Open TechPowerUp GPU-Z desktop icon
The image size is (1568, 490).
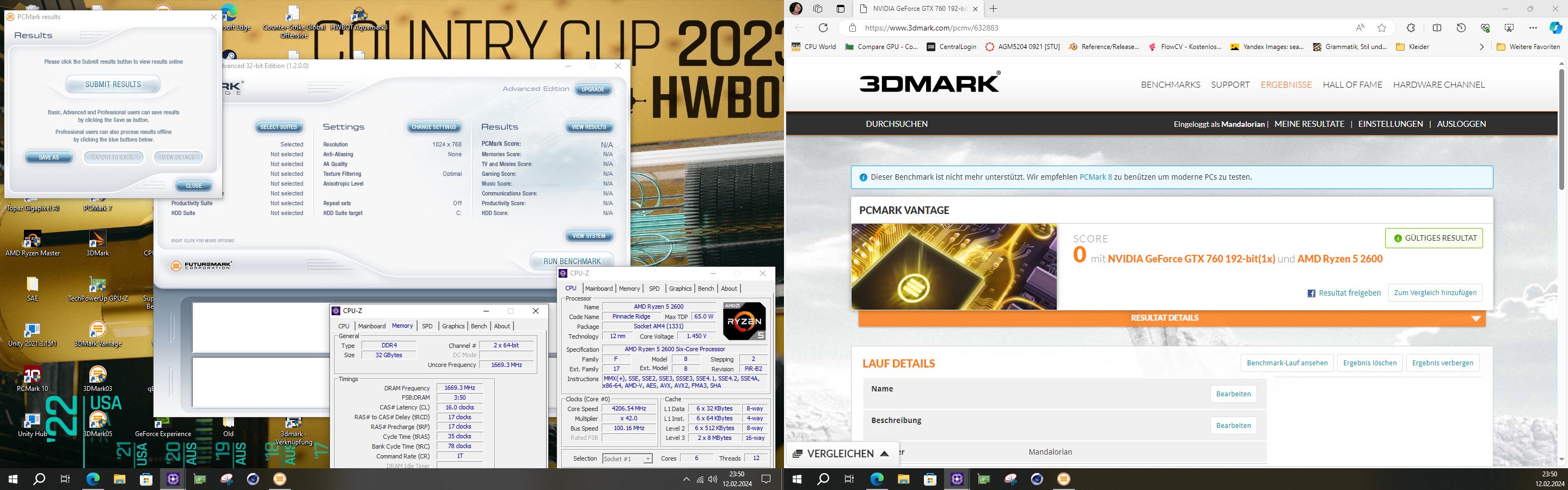click(x=97, y=289)
